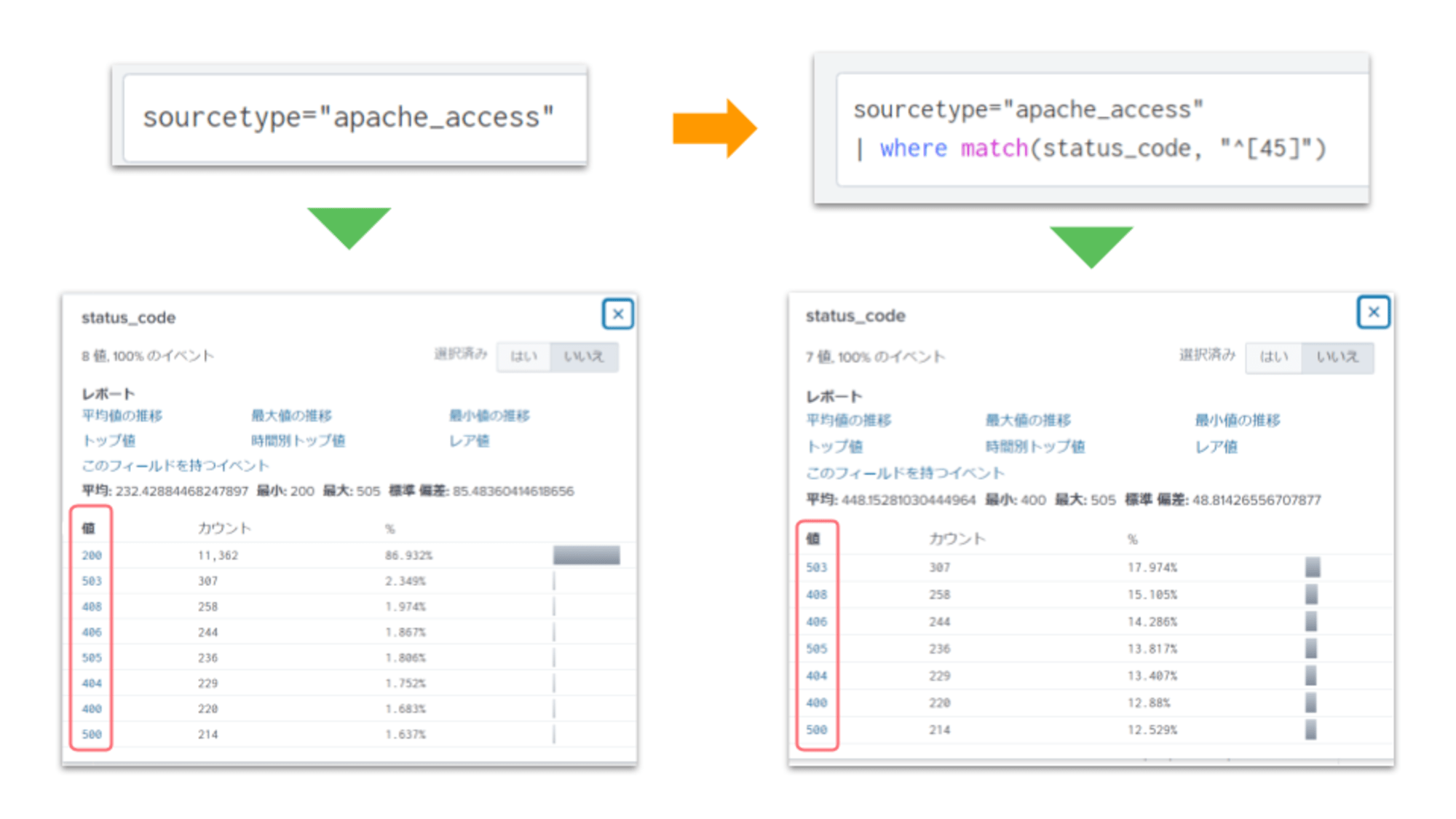Open 平均値の推移 report in left panel
This screenshot has height=819, width=1456.
pos(122,416)
